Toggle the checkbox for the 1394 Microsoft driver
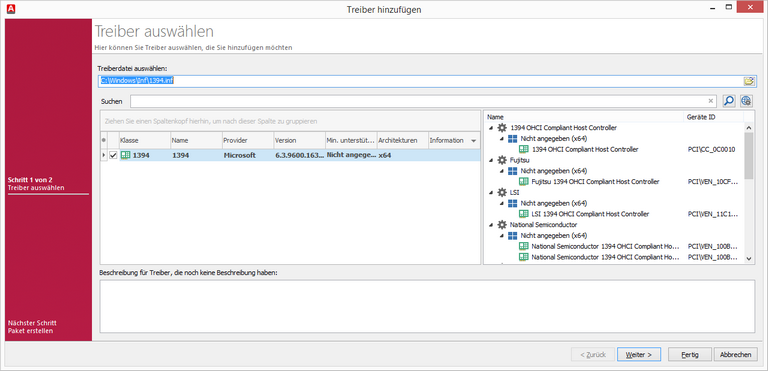This screenshot has height=371, width=768. tap(113, 155)
